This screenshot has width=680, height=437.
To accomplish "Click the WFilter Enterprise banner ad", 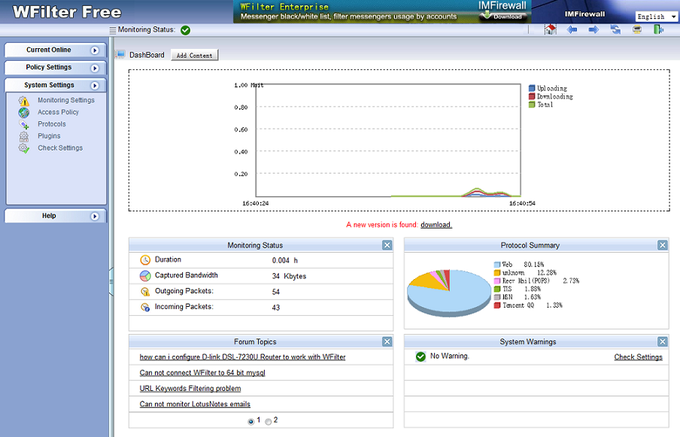I will [x=382, y=12].
